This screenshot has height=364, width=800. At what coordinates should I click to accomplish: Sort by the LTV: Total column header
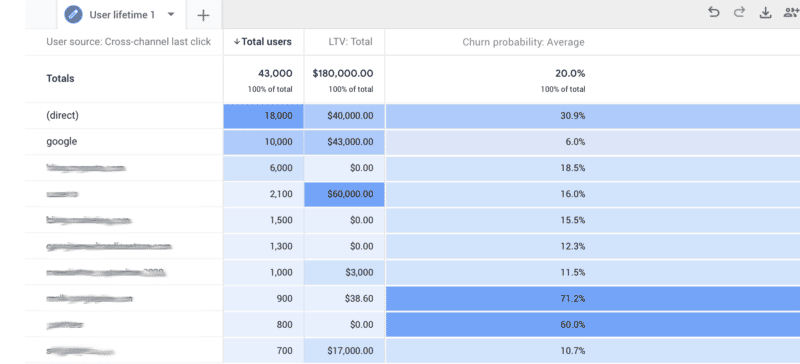tap(350, 42)
